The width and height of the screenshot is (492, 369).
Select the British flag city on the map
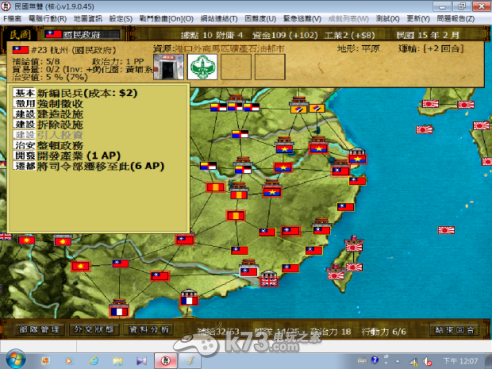269,279
